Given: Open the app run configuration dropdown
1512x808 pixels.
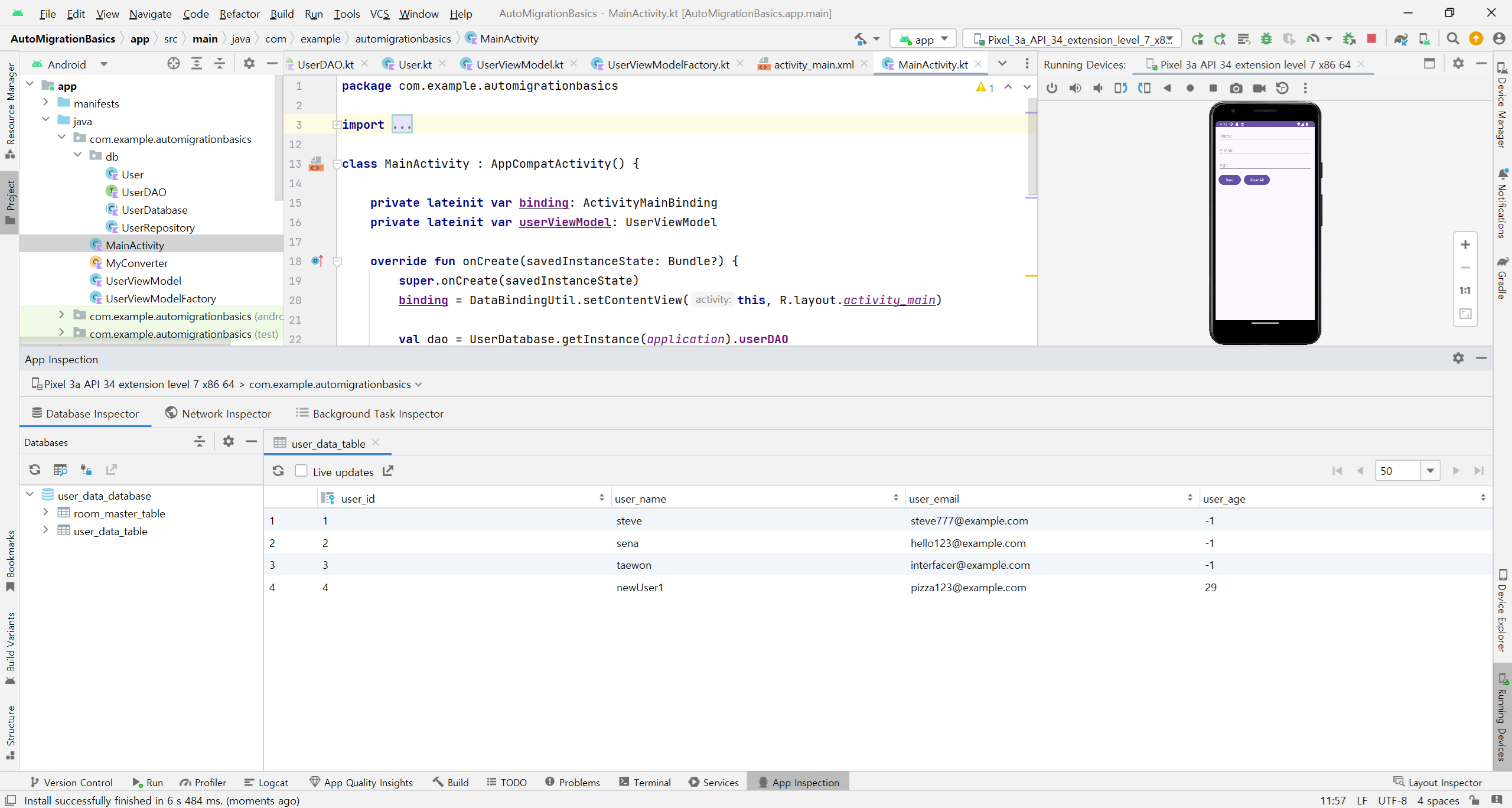Looking at the screenshot, I should (923, 39).
